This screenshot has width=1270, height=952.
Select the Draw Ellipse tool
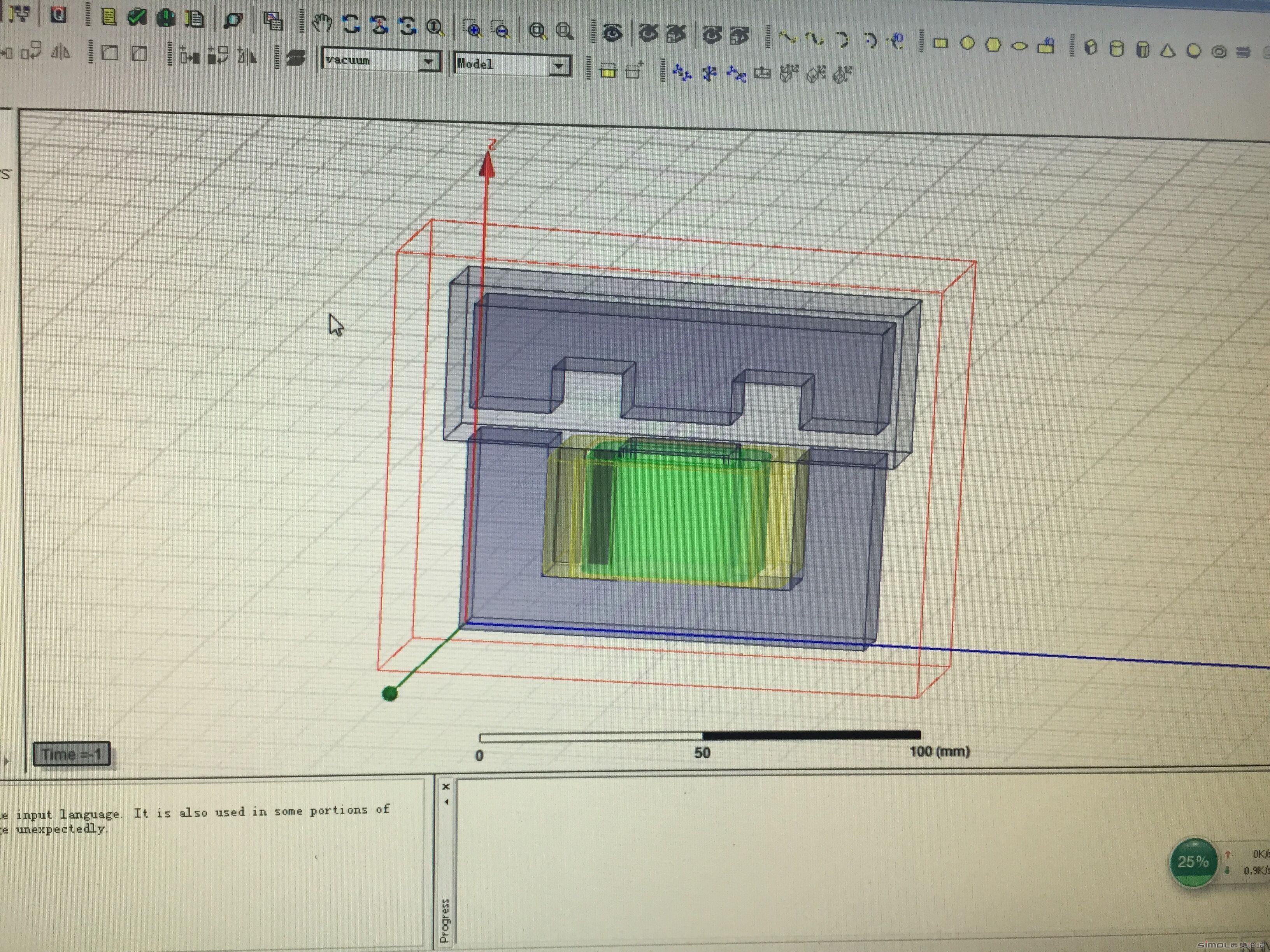click(x=1019, y=47)
